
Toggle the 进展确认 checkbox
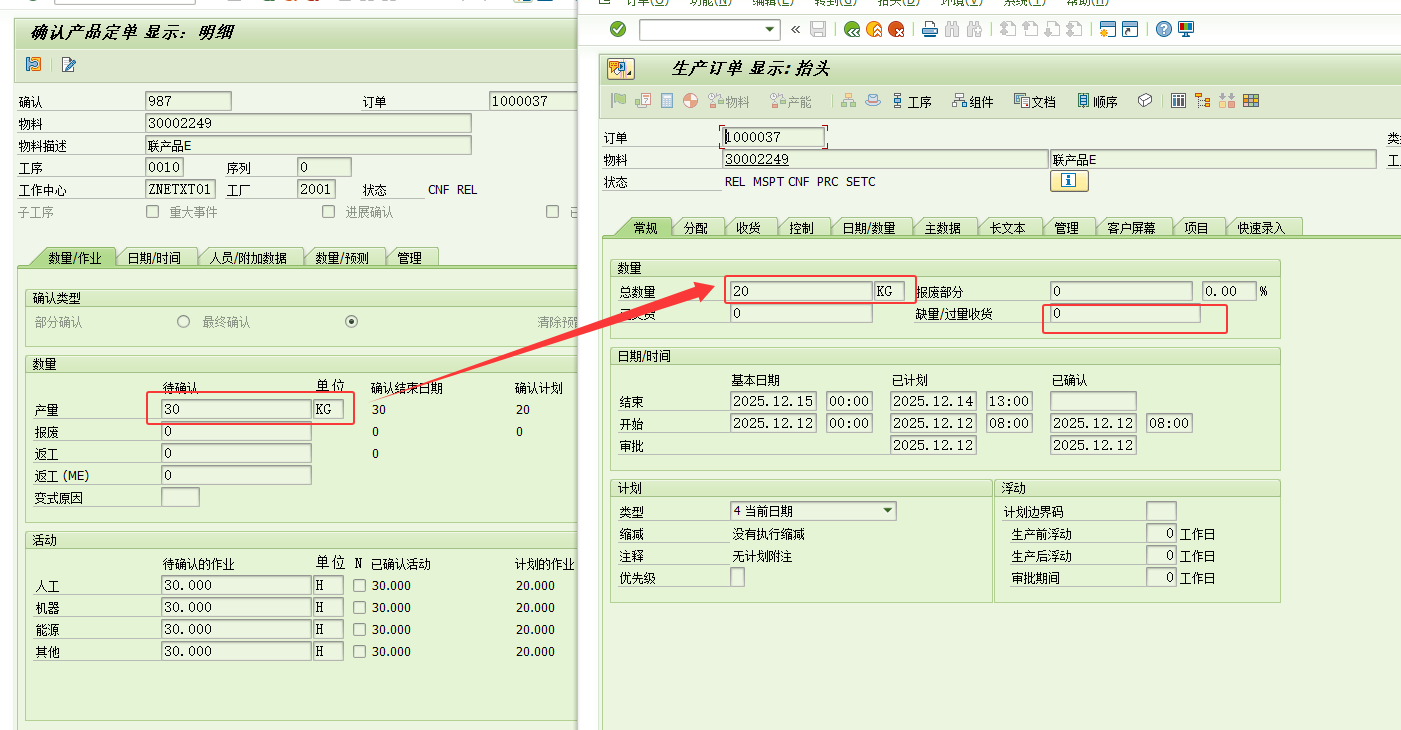(328, 211)
